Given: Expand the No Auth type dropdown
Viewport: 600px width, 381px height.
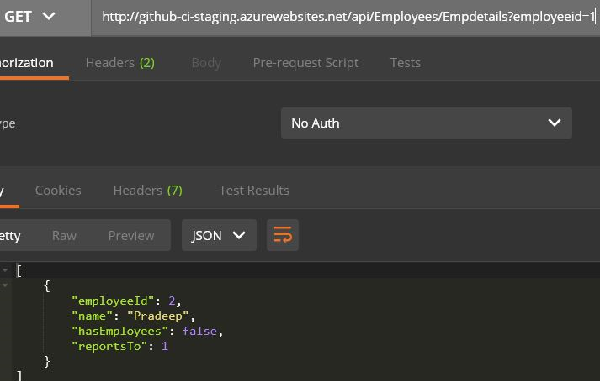Looking at the screenshot, I should coord(426,123).
